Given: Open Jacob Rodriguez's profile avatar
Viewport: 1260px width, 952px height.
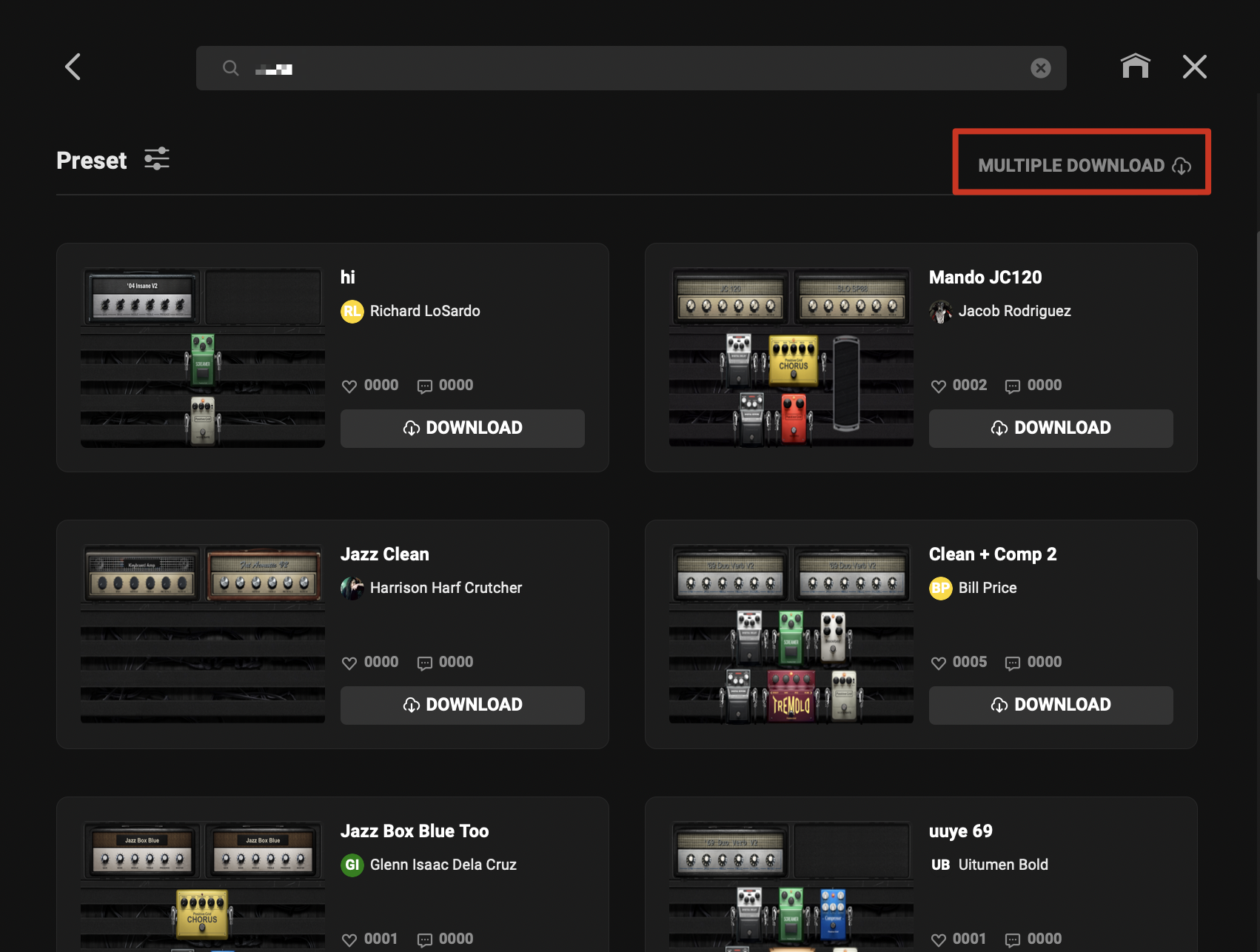Looking at the screenshot, I should [x=940, y=311].
